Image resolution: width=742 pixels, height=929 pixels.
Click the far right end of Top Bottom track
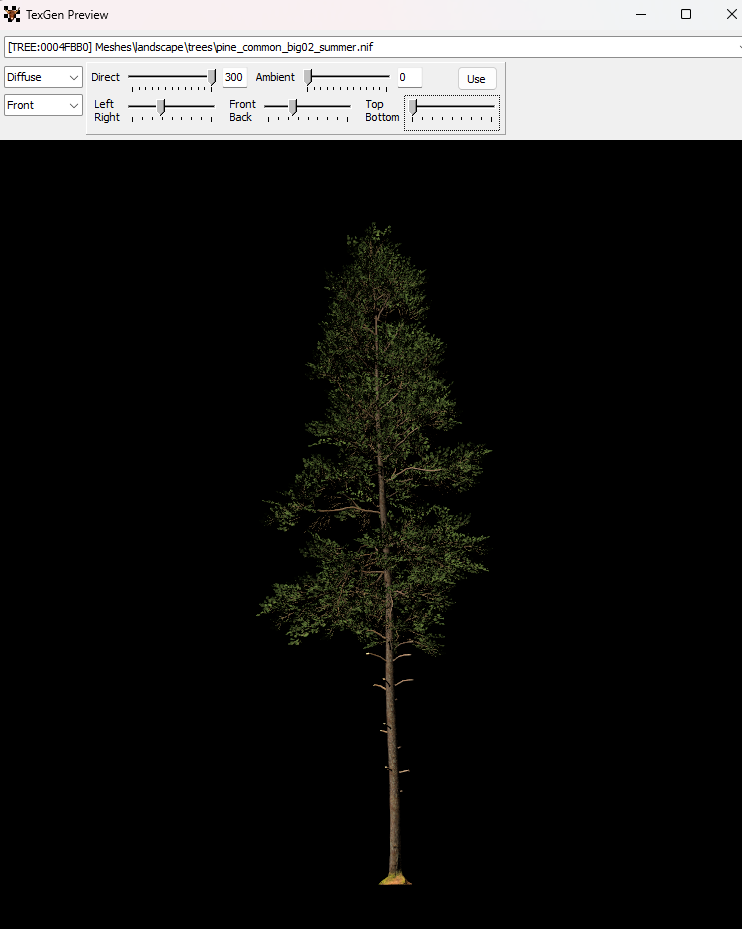click(492, 105)
